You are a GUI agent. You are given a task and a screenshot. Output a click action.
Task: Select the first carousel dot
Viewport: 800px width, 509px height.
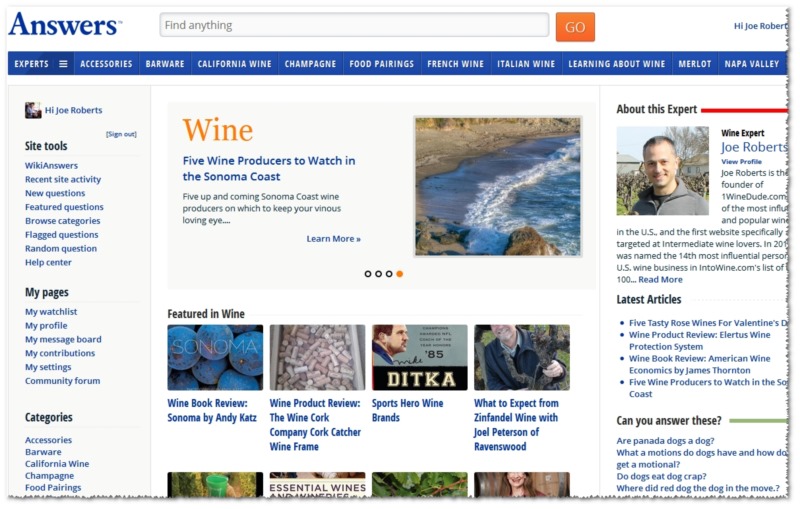(x=368, y=274)
